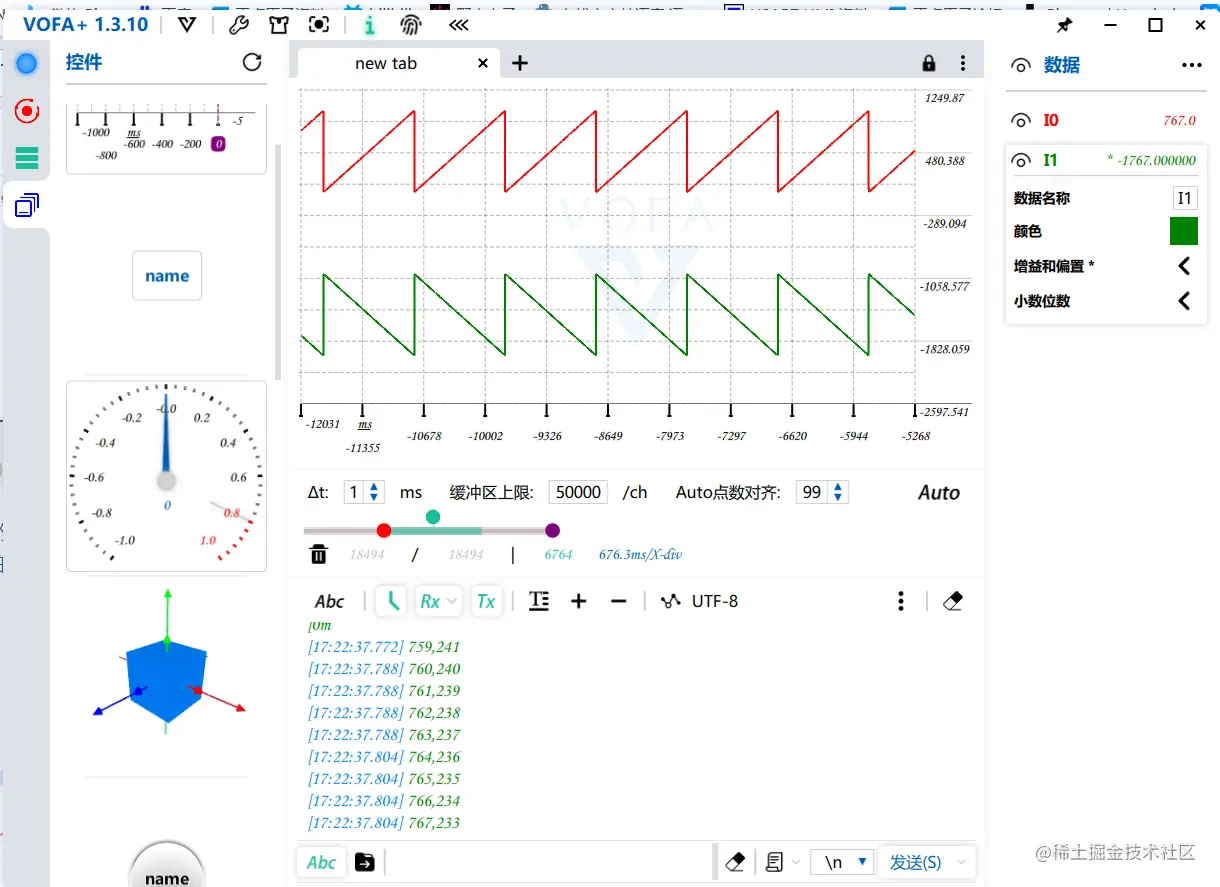Click the VOFA logo icon in title bar

click(x=186, y=25)
